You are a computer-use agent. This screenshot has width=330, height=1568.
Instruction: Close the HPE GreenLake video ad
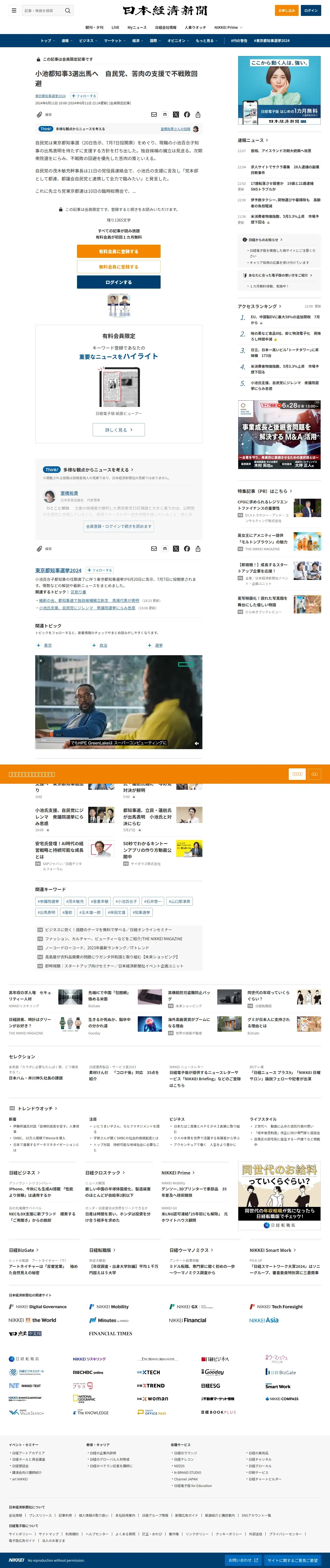(x=41, y=660)
